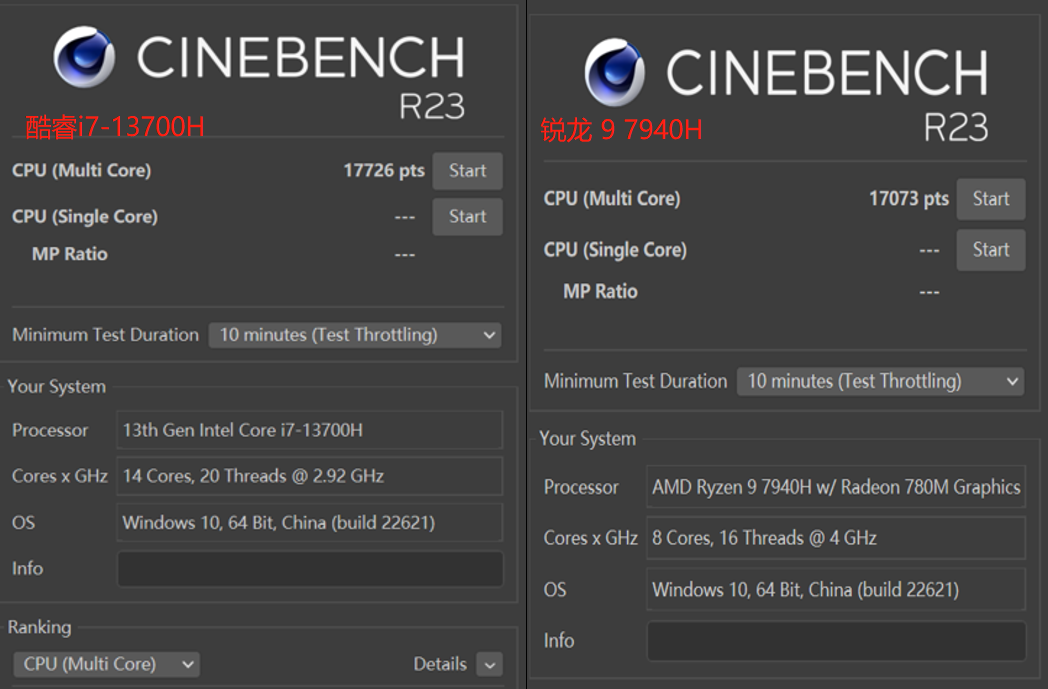The image size is (1048, 689).
Task: Click CPU (Multi Core) label in Ryzen 7940H window
Action: click(612, 199)
